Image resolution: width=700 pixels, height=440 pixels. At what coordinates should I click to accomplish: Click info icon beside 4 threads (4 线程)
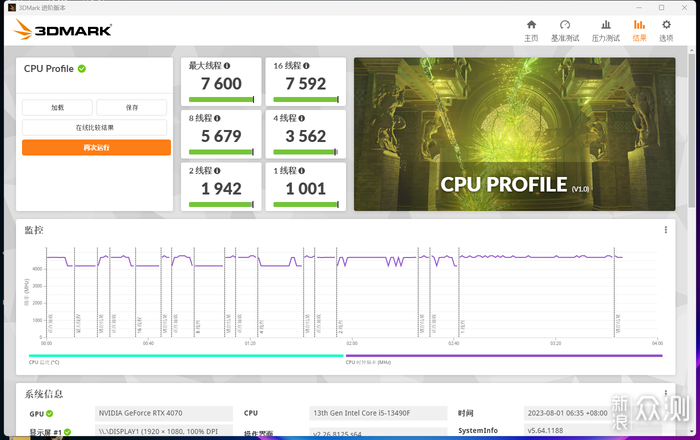(x=302, y=118)
